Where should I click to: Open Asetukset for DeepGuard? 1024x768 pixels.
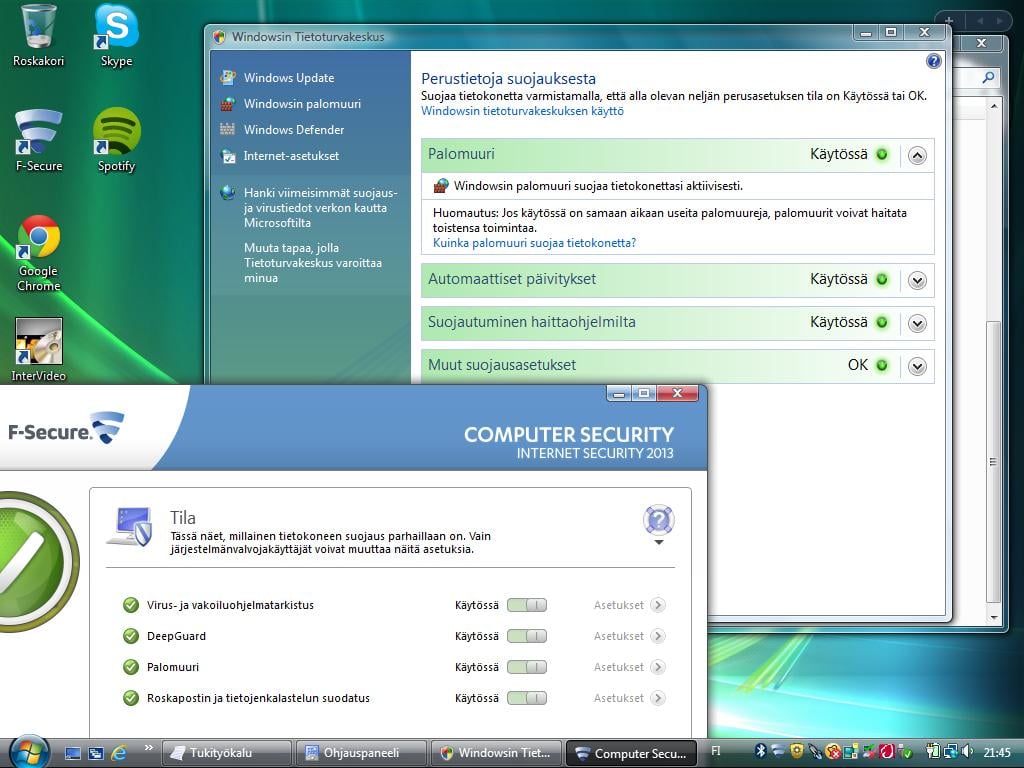629,636
